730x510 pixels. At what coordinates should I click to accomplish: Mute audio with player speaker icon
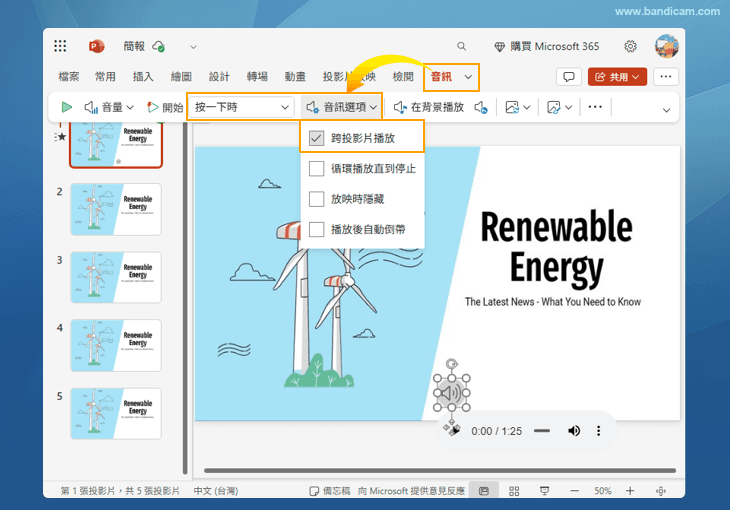[574, 431]
